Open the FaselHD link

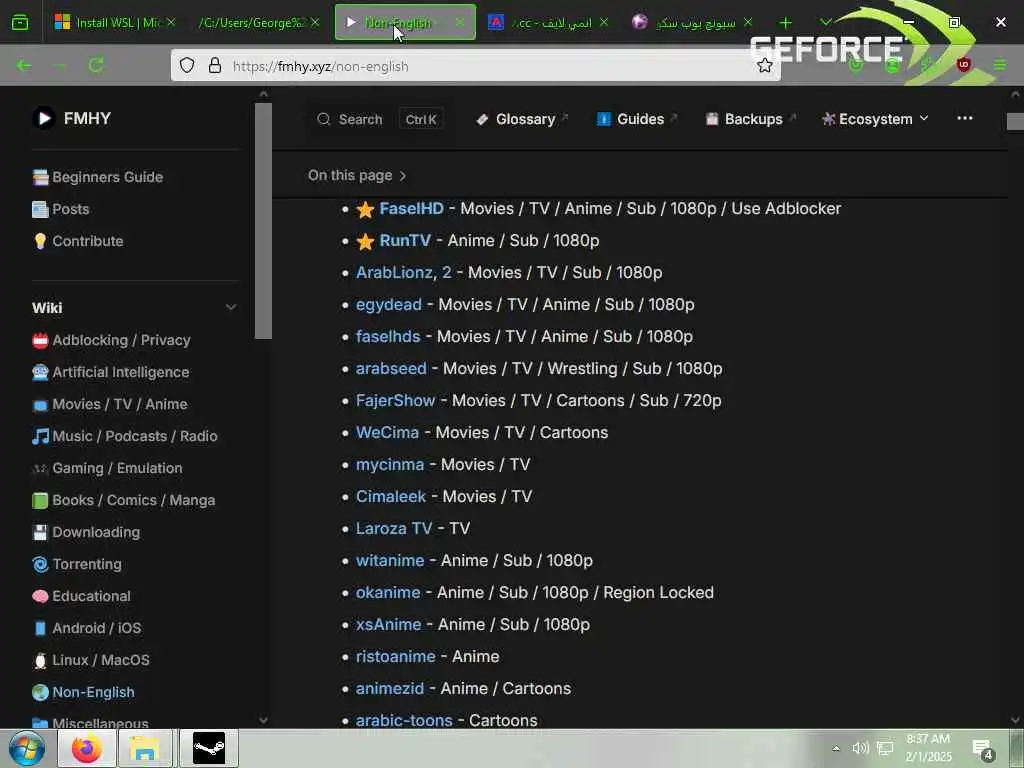[411, 208]
